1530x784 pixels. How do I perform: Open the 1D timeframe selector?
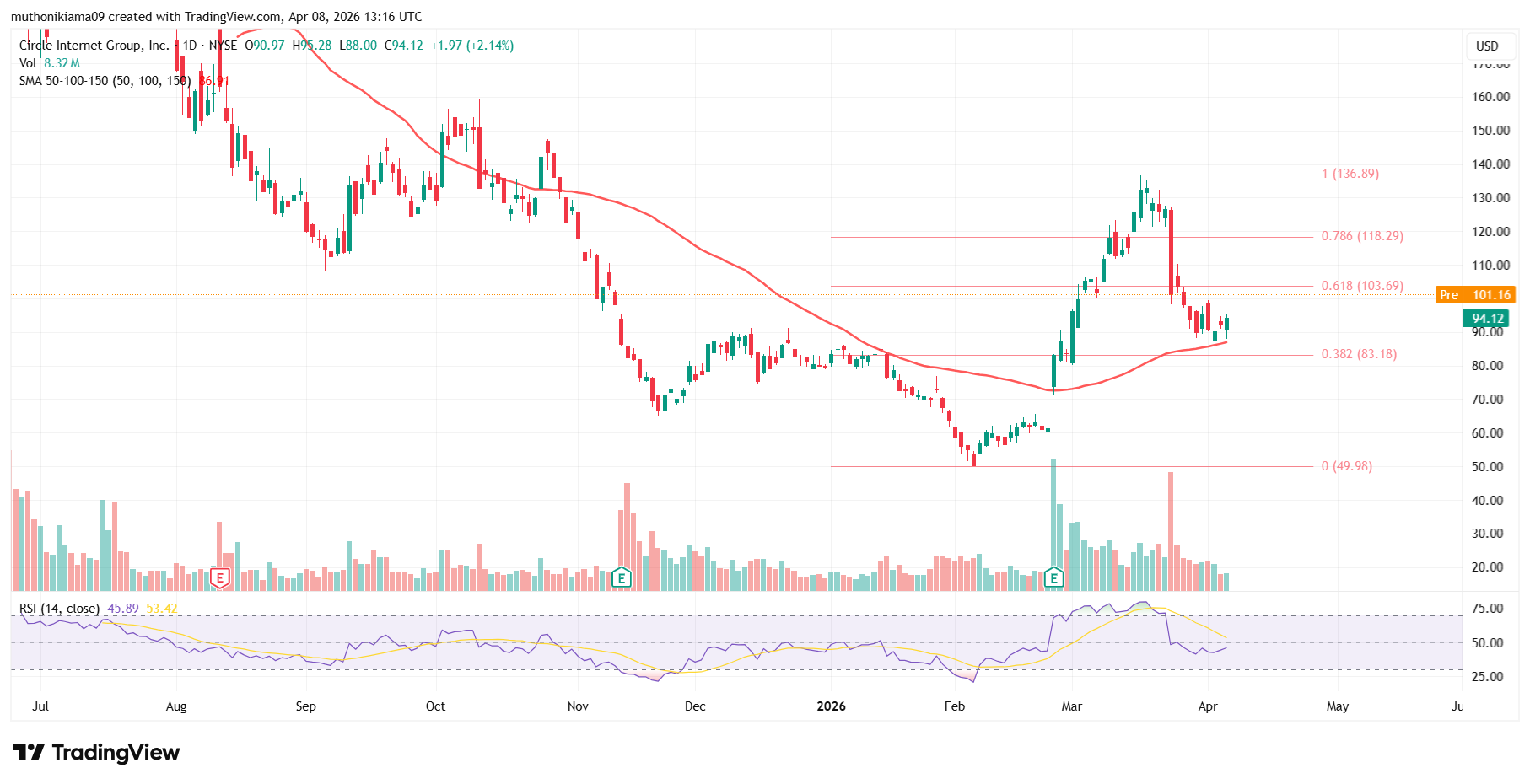tap(188, 46)
